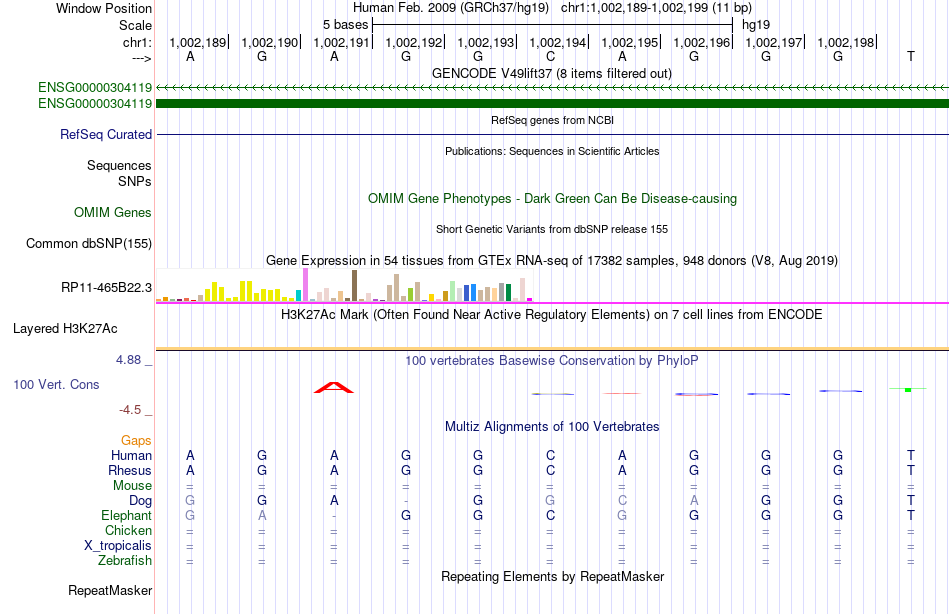This screenshot has width=950, height=614.
Task: Click the 5 bases scale bar
Action: tap(553, 25)
